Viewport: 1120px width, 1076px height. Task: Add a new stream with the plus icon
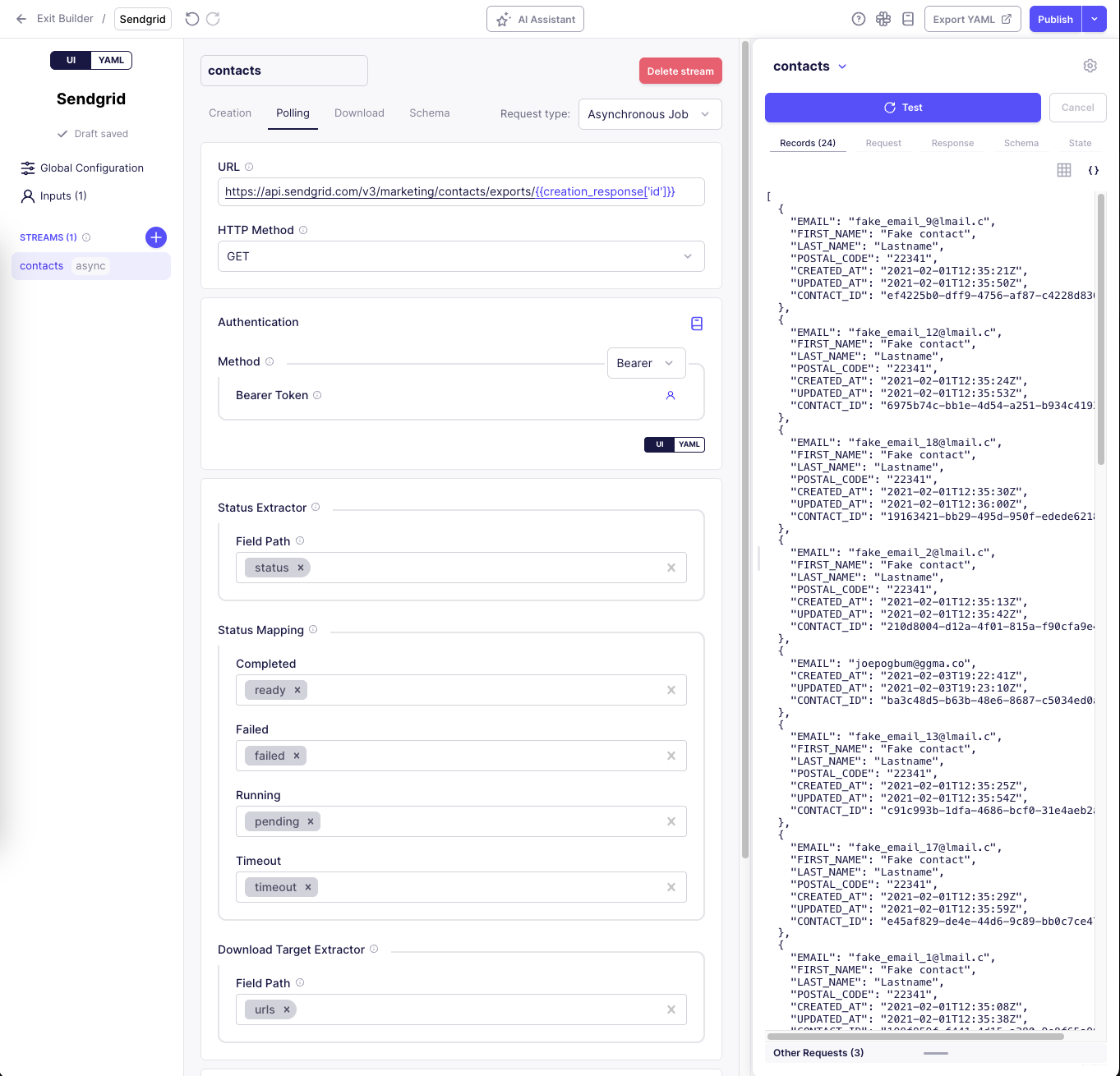(155, 237)
